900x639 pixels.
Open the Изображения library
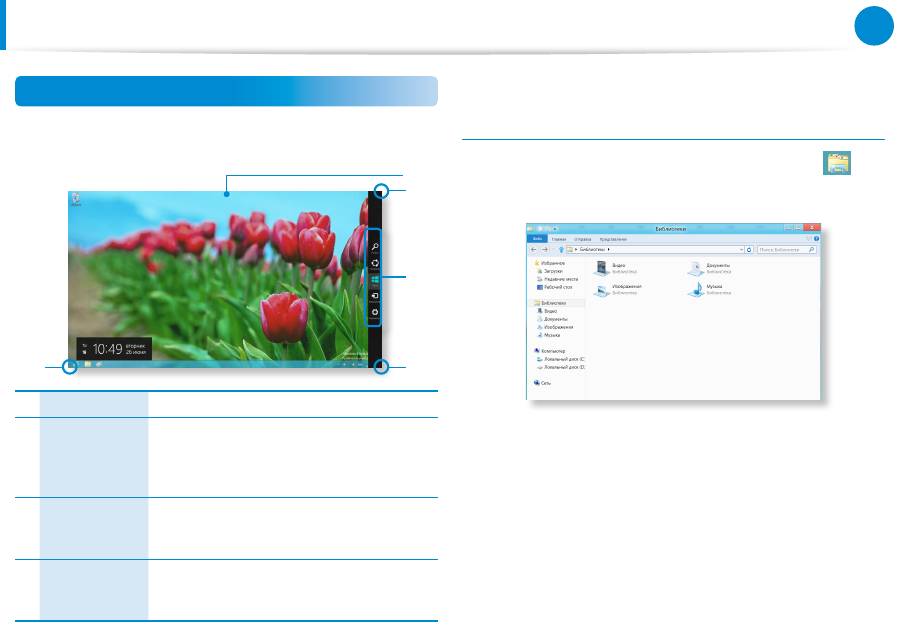602,289
